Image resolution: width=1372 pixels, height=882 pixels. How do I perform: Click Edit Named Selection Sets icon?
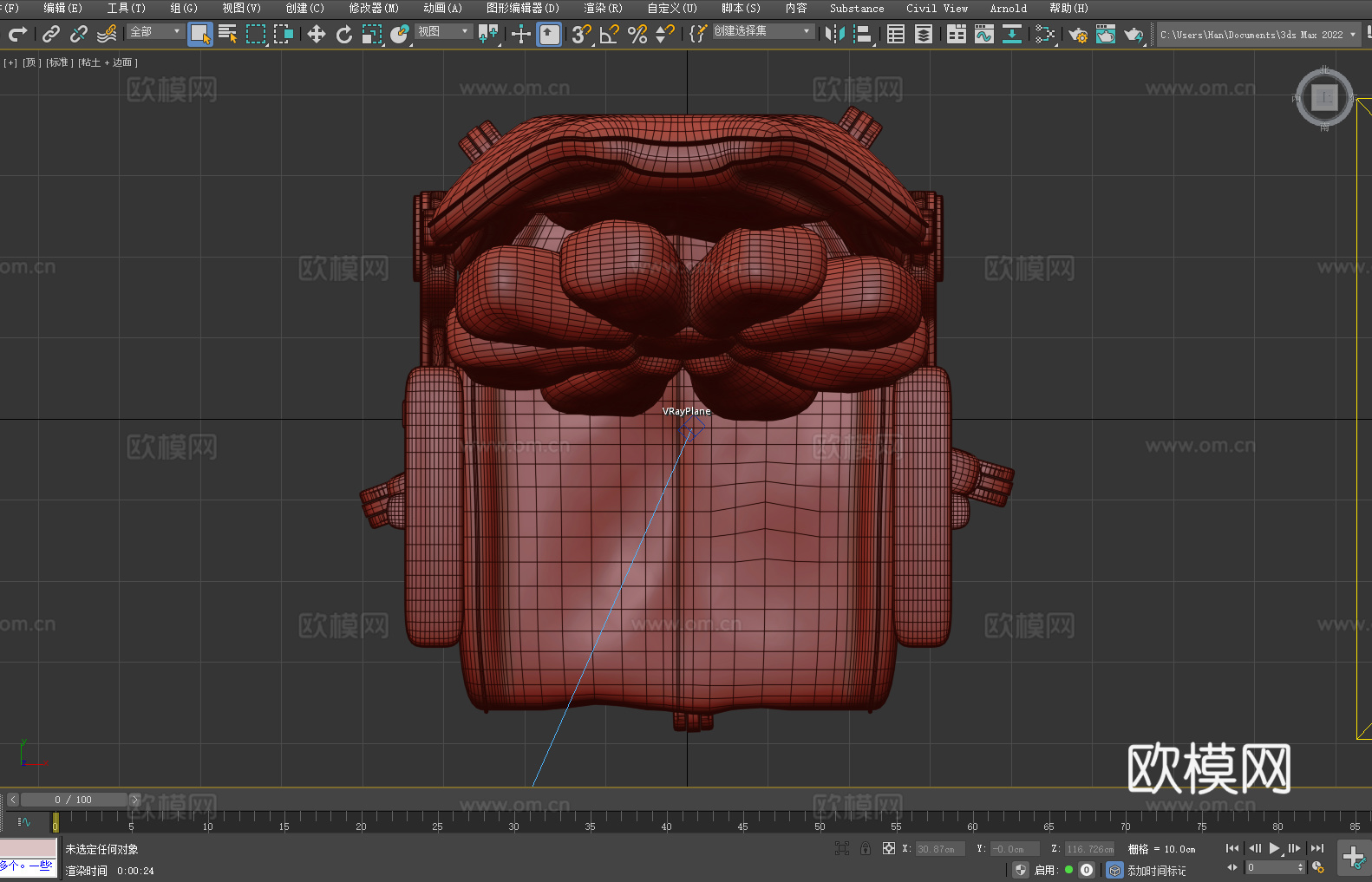point(698,34)
